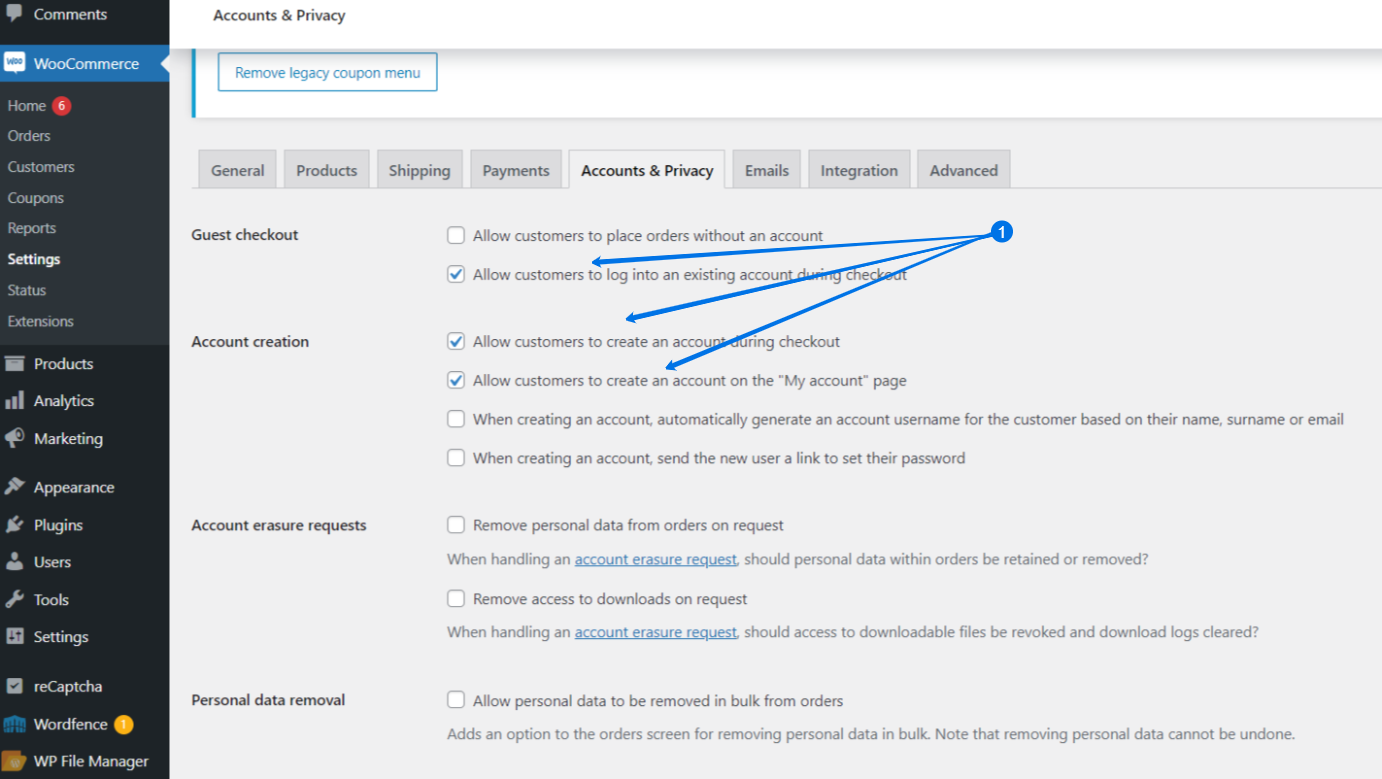
Task: Switch to the Payments tab
Action: (516, 169)
